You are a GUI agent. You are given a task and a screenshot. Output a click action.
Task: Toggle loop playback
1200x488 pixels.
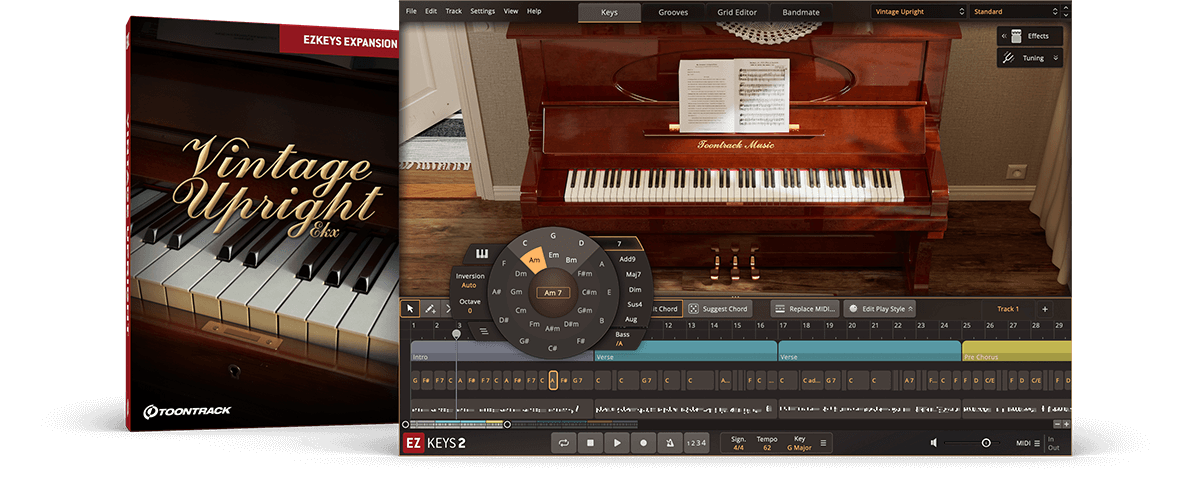[x=563, y=443]
